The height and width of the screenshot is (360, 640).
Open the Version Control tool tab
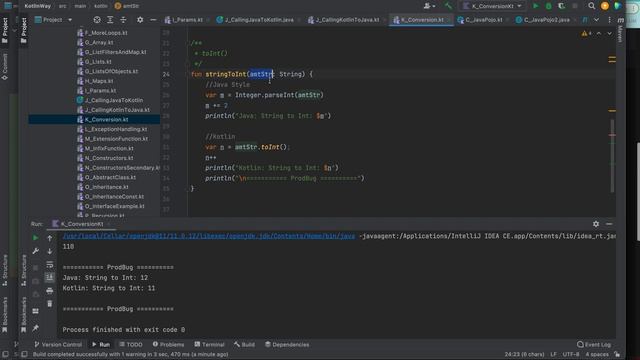click(58, 344)
